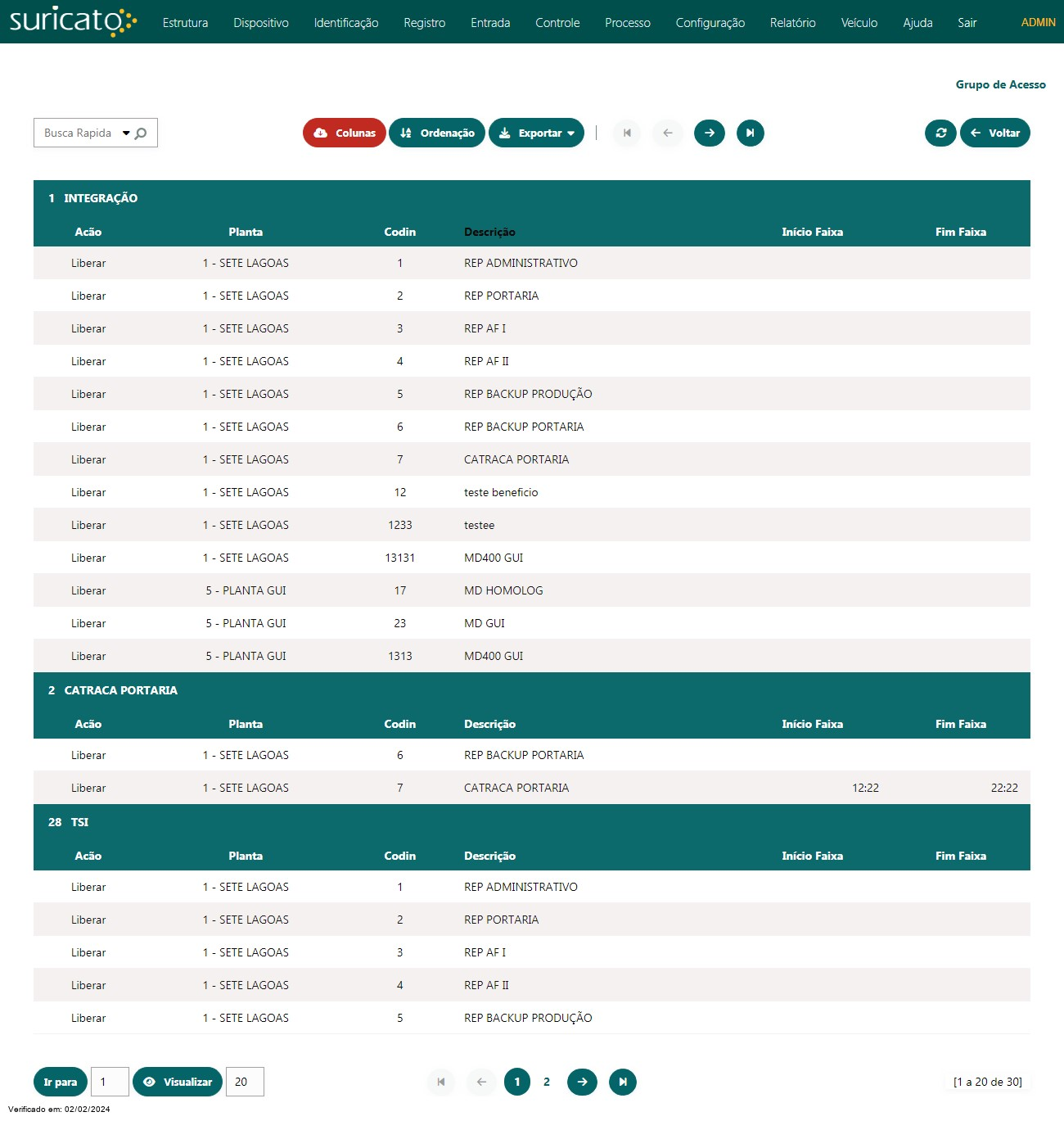
Task: Click the Ir para button
Action: click(x=61, y=1082)
